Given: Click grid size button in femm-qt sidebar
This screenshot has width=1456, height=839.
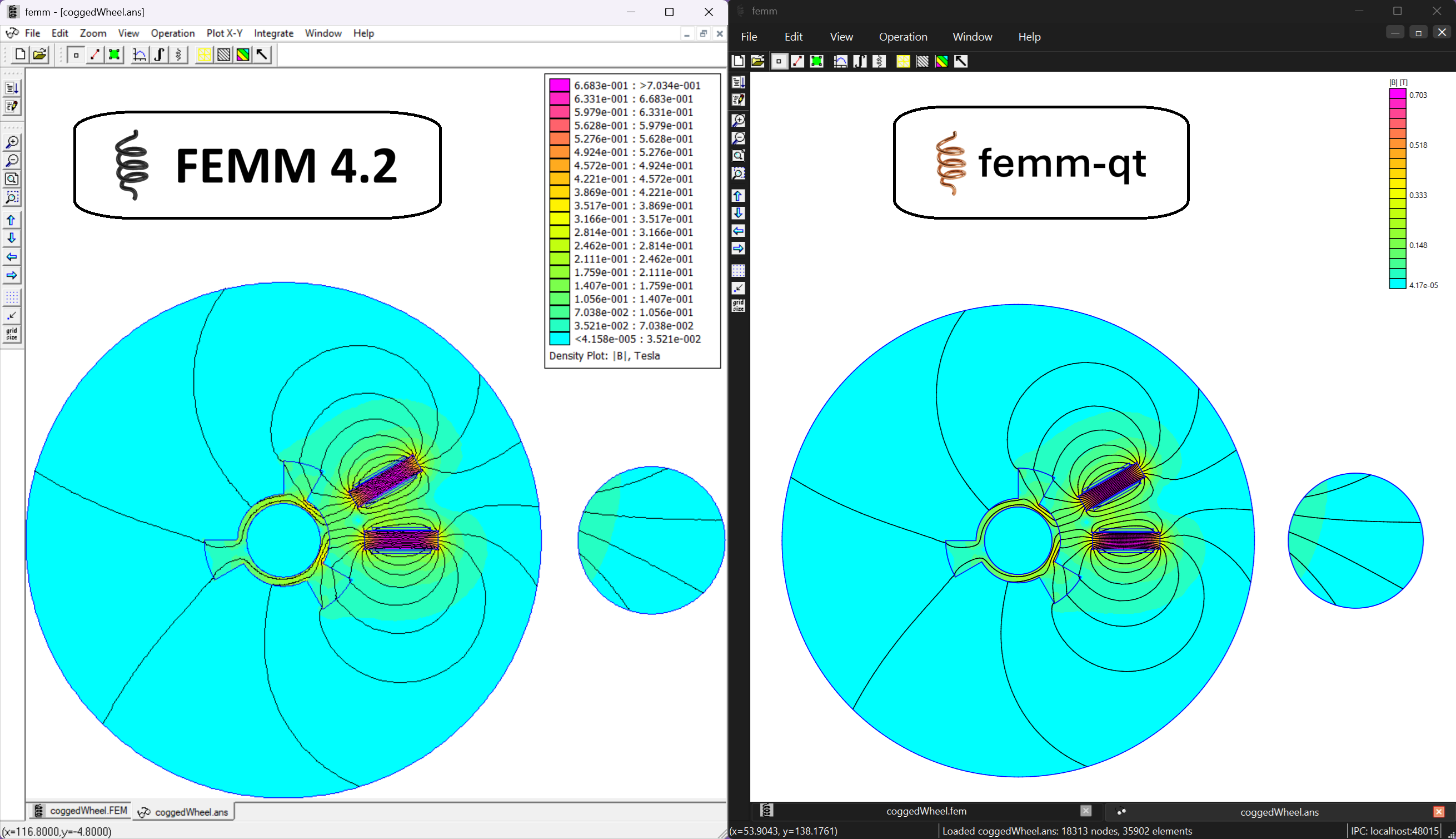Looking at the screenshot, I should 739,305.
